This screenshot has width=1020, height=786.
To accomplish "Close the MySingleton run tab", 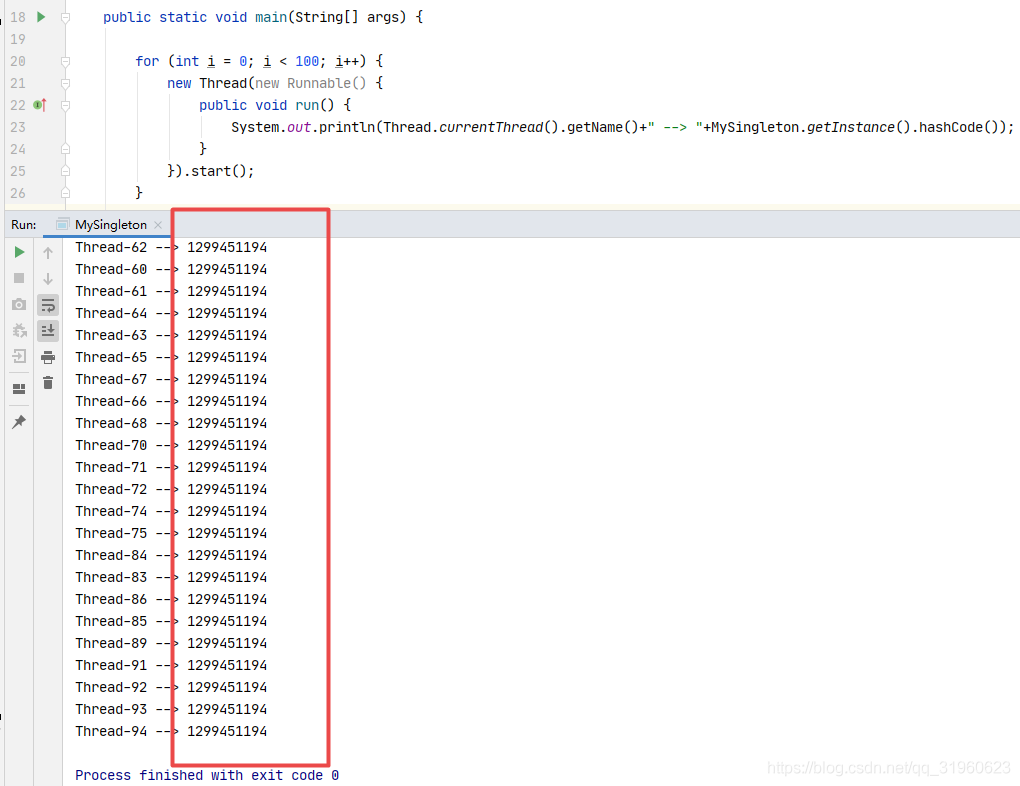I will pyautogui.click(x=158, y=224).
